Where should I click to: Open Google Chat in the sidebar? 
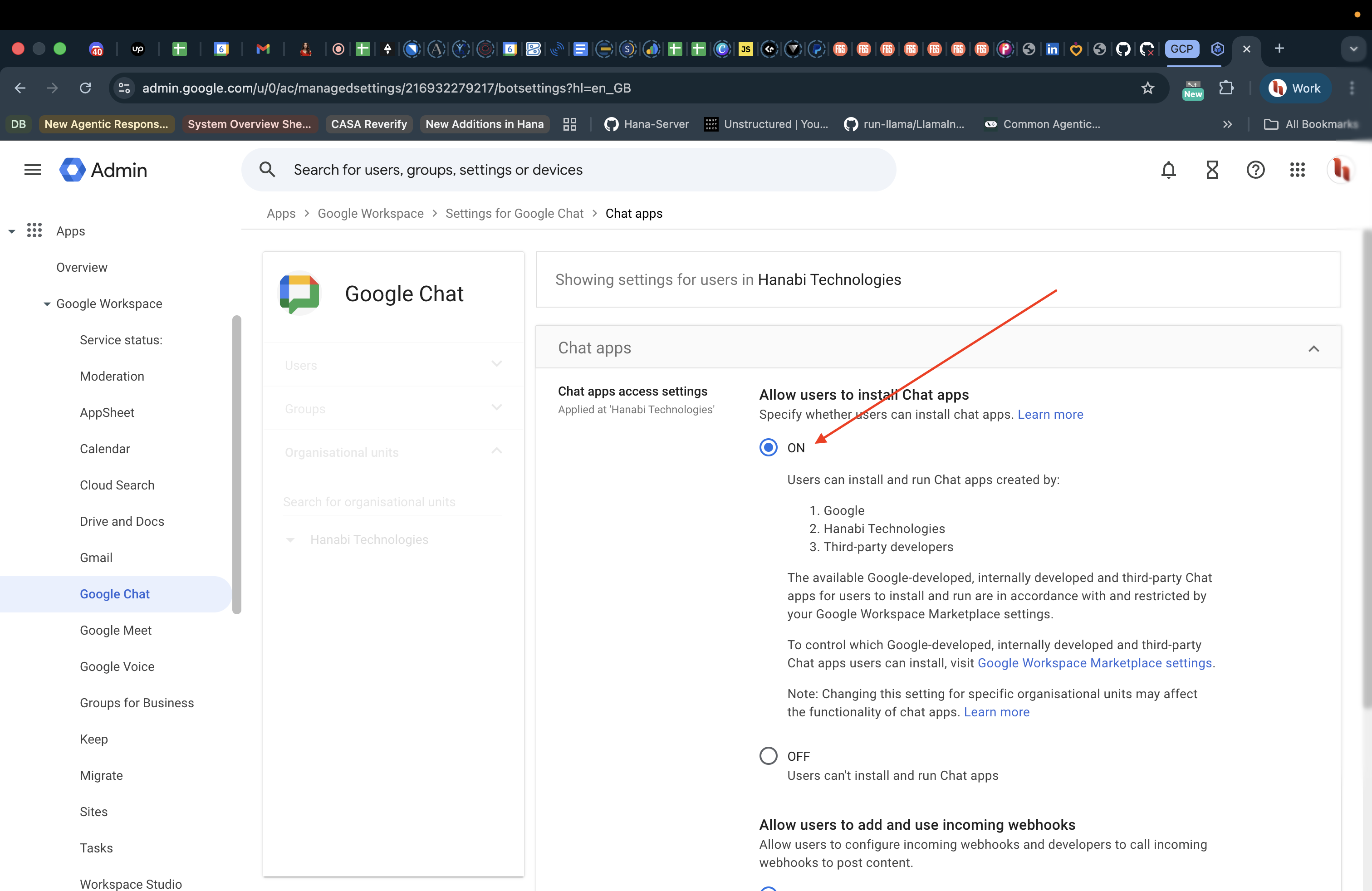[x=114, y=593]
